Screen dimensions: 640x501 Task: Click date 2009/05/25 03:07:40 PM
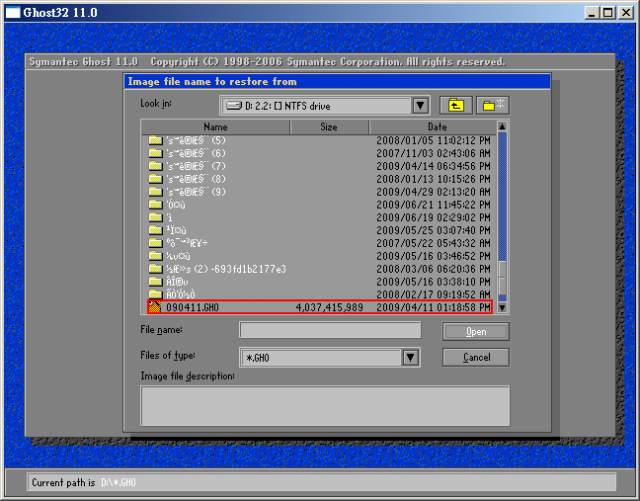click(x=433, y=230)
